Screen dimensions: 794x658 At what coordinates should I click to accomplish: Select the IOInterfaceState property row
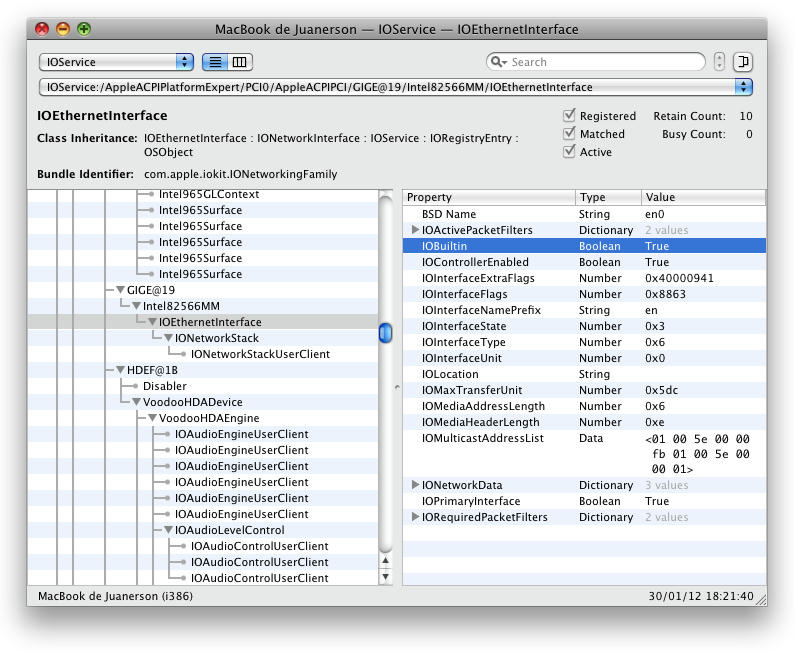click(x=584, y=326)
